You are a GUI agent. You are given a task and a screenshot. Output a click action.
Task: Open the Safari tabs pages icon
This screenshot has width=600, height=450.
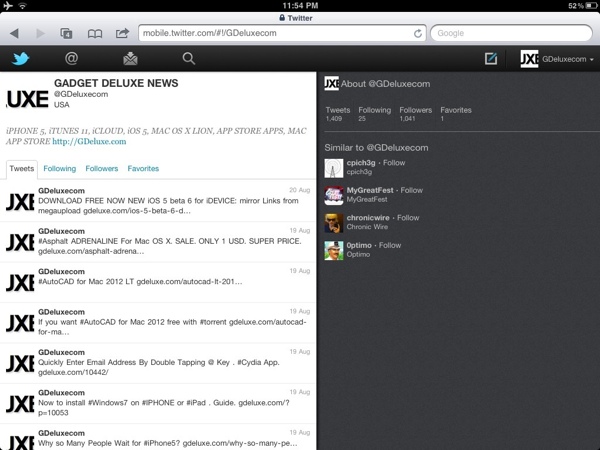pyautogui.click(x=66, y=33)
